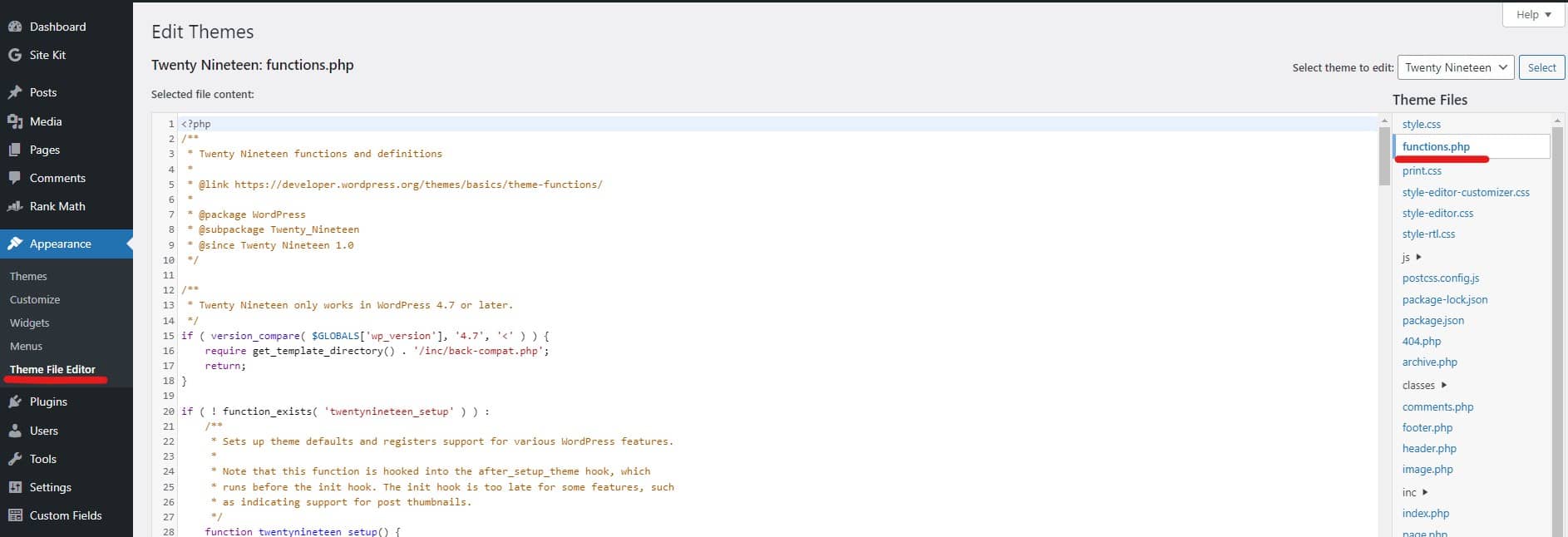The height and width of the screenshot is (537, 1568).
Task: Open the Plugins menu label
Action: (x=48, y=402)
